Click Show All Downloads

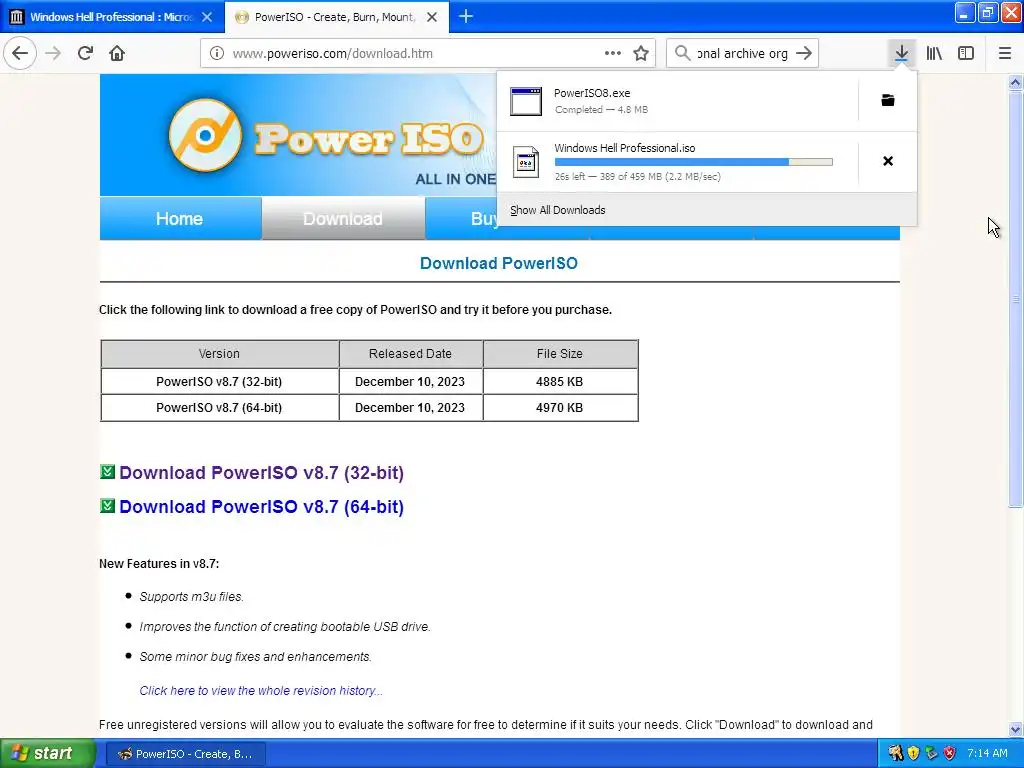tap(558, 210)
